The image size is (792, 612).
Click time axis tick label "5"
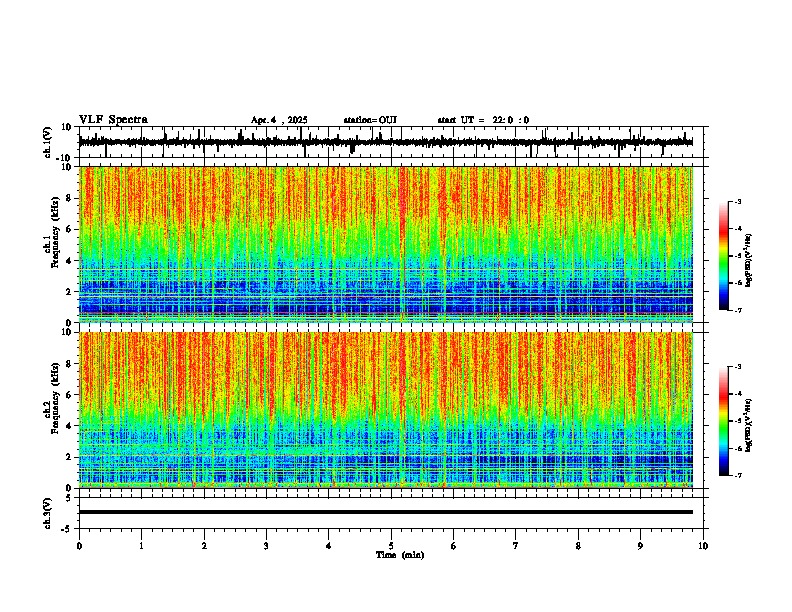[x=391, y=546]
